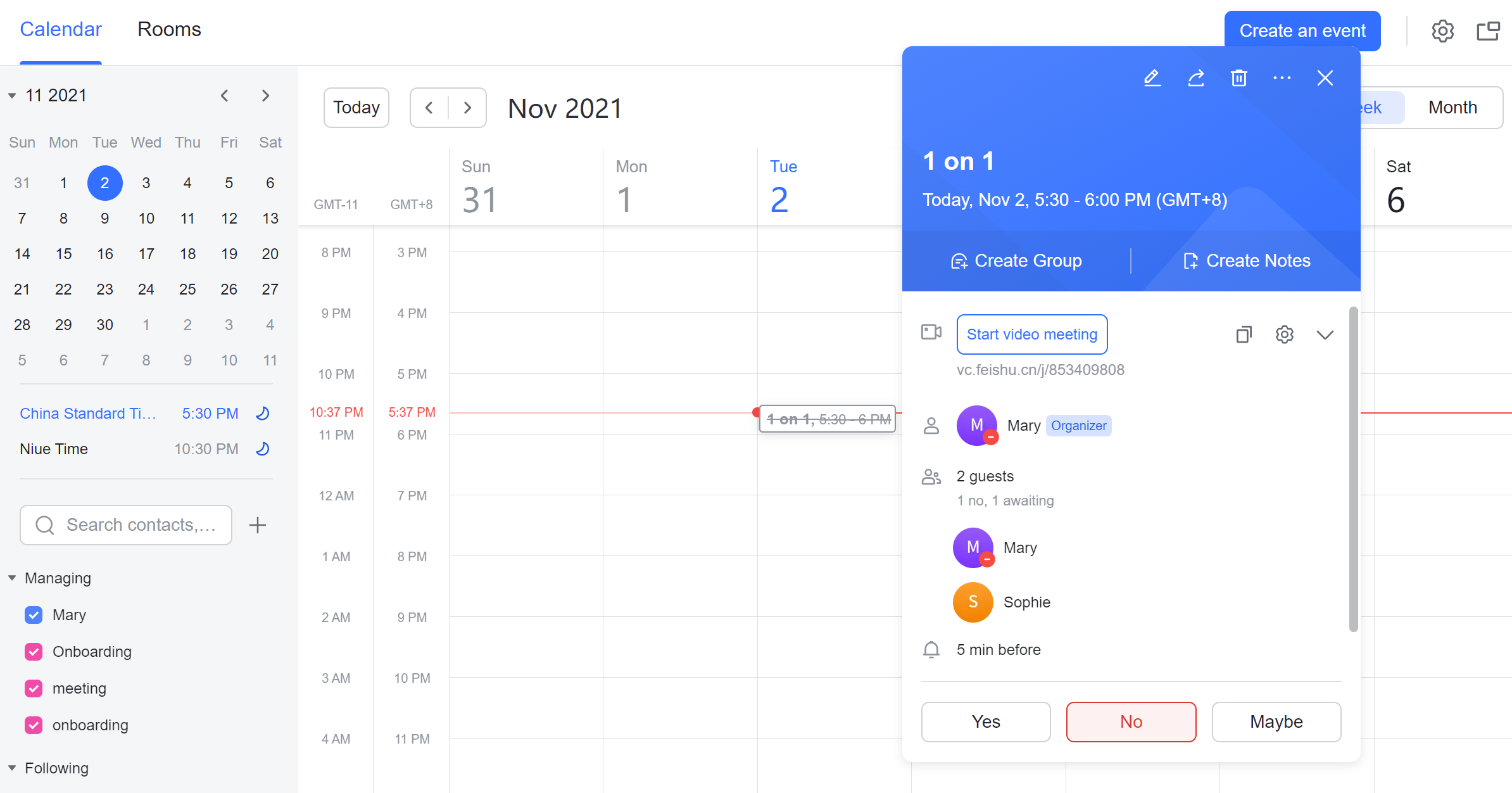1512x793 pixels.
Task: Add a contact with the plus icon beside search
Action: (258, 524)
